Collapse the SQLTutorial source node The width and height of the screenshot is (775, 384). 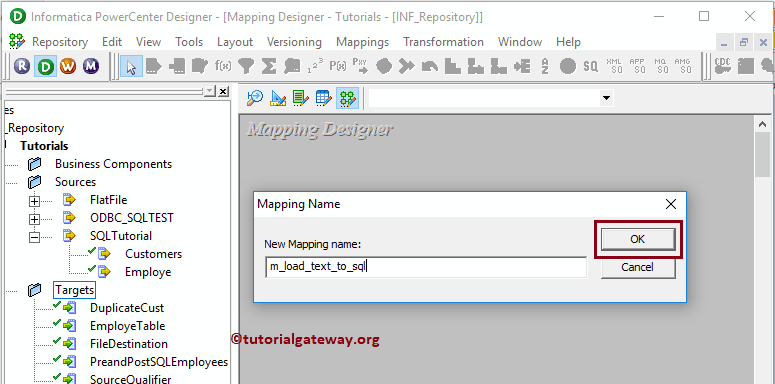(34, 237)
